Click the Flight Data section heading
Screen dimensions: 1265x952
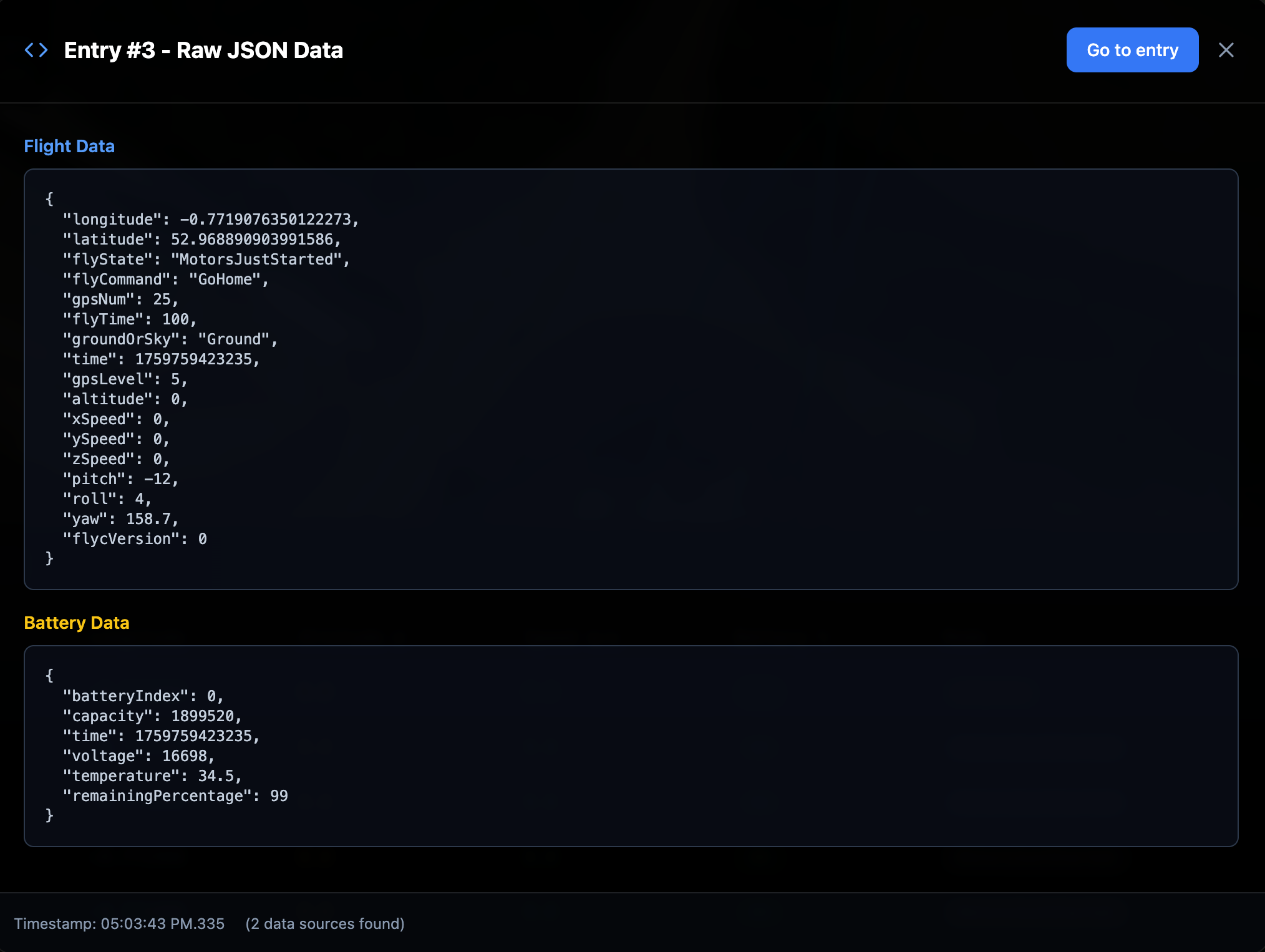(x=69, y=146)
